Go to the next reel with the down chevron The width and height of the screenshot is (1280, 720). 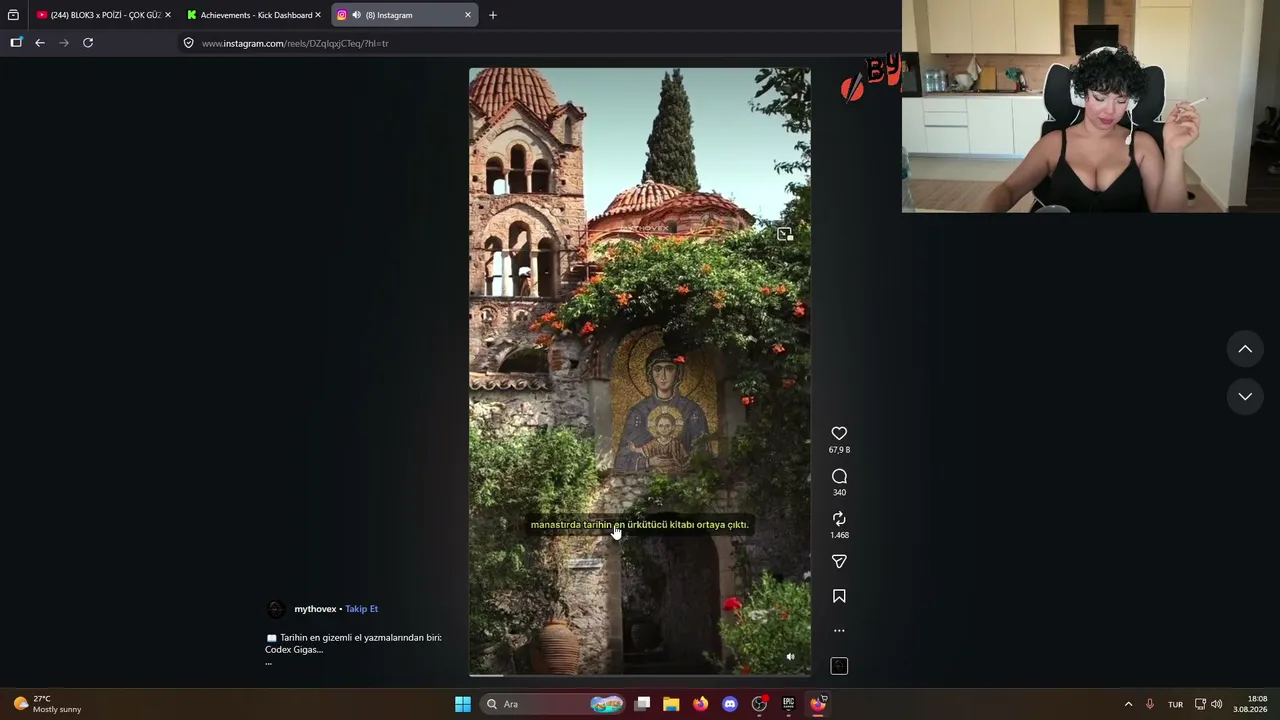pyautogui.click(x=1245, y=396)
